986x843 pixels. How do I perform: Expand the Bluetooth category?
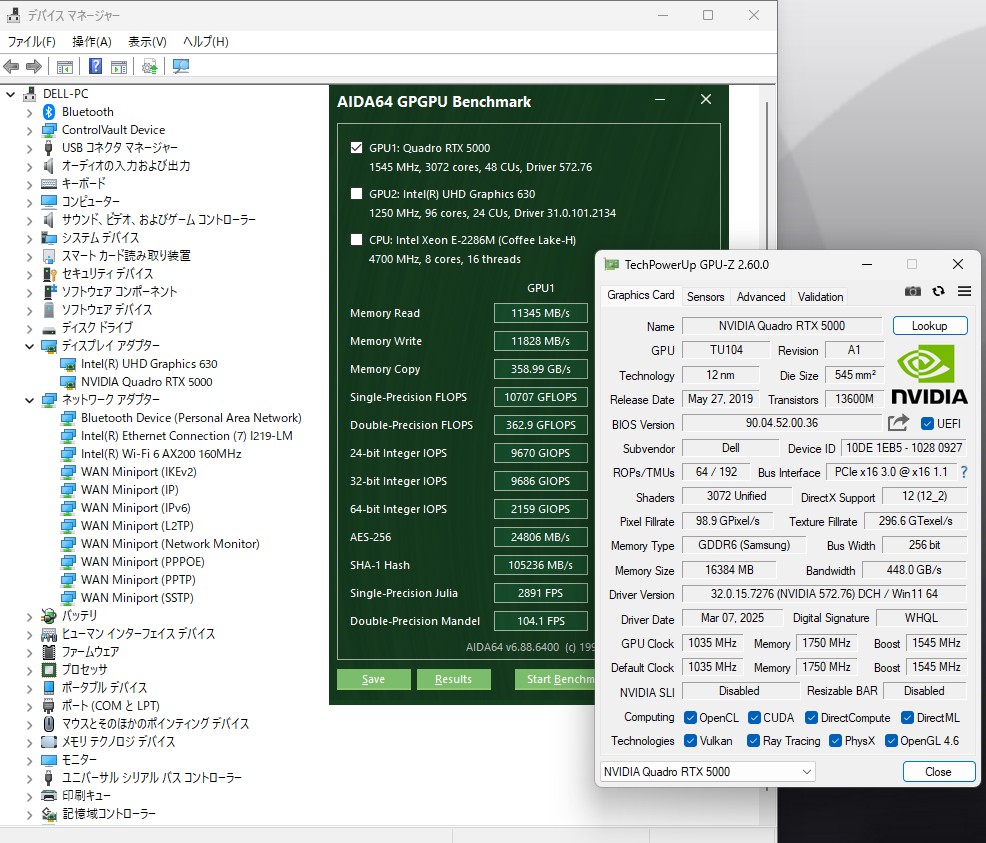click(30, 113)
